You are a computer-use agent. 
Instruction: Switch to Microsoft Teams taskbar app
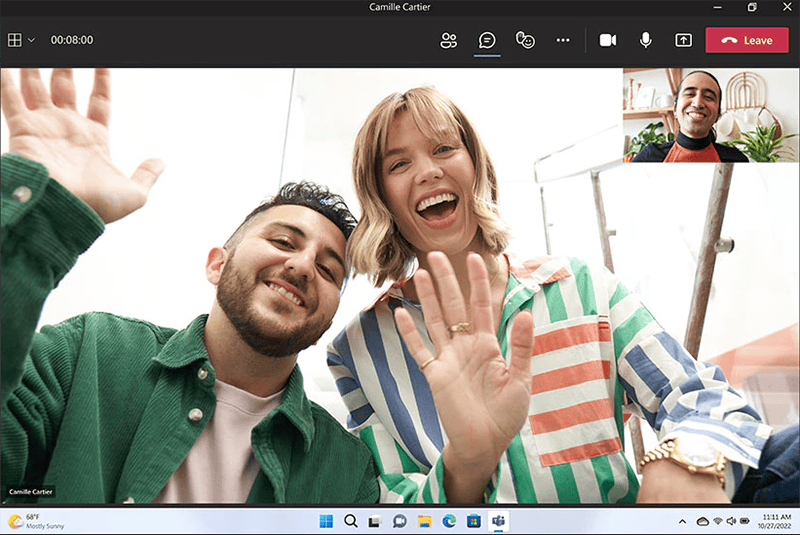click(498, 521)
